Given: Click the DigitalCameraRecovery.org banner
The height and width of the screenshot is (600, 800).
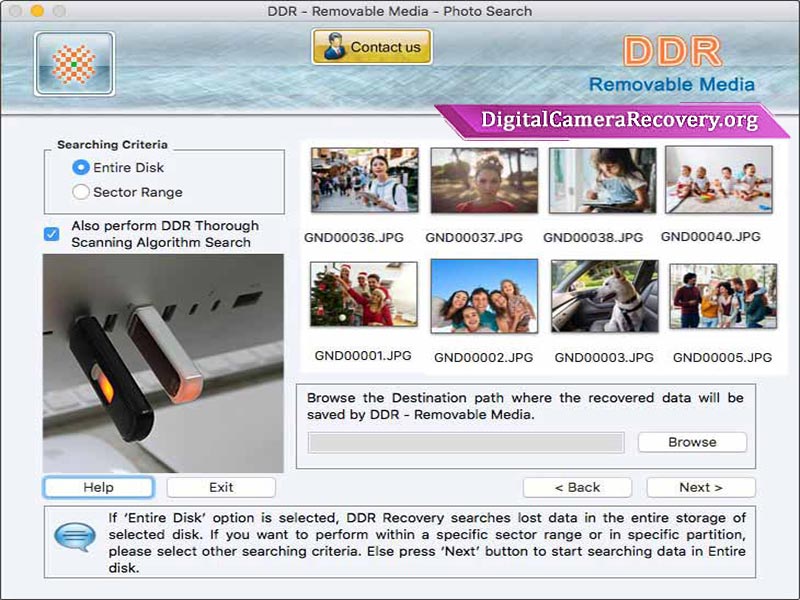Looking at the screenshot, I should 612,120.
